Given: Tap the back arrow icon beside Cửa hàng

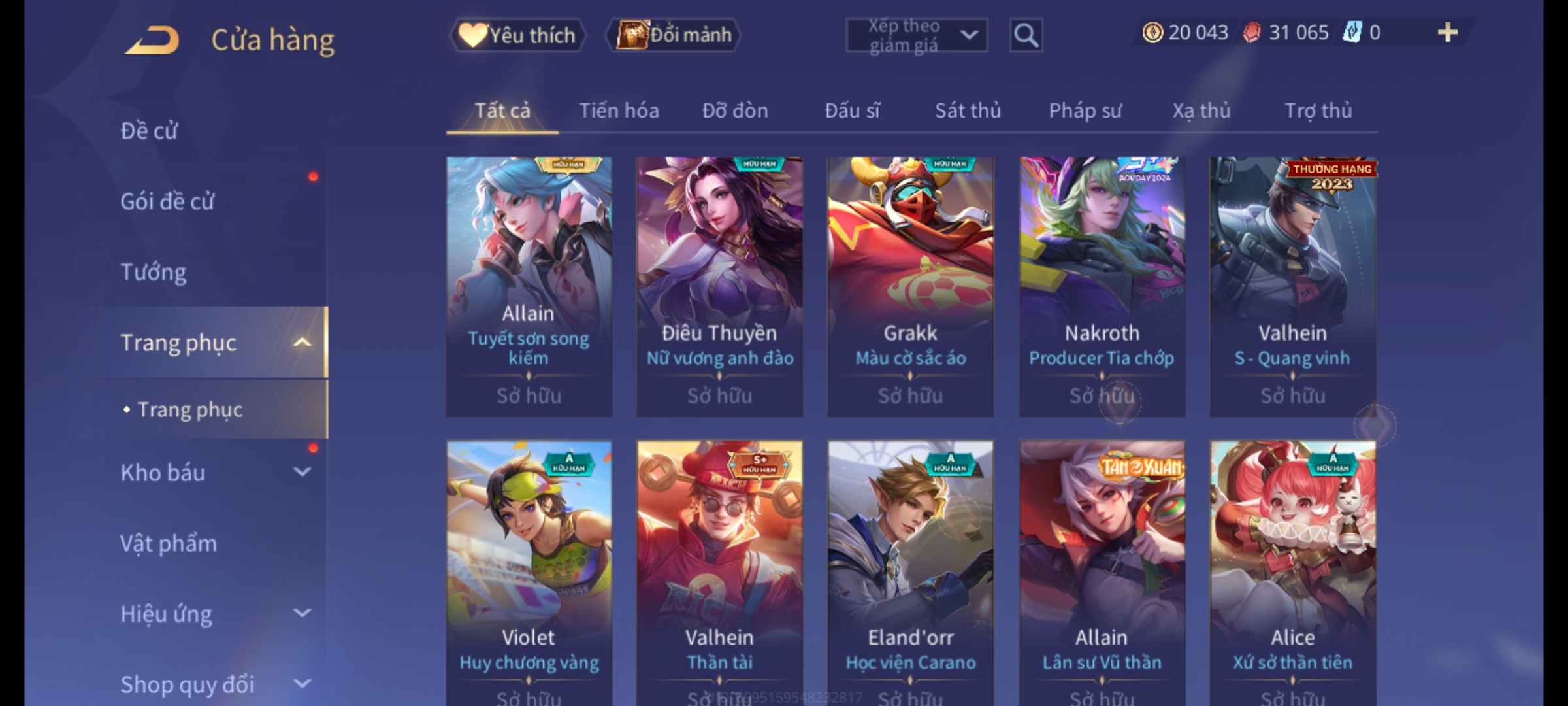Looking at the screenshot, I should click(153, 40).
